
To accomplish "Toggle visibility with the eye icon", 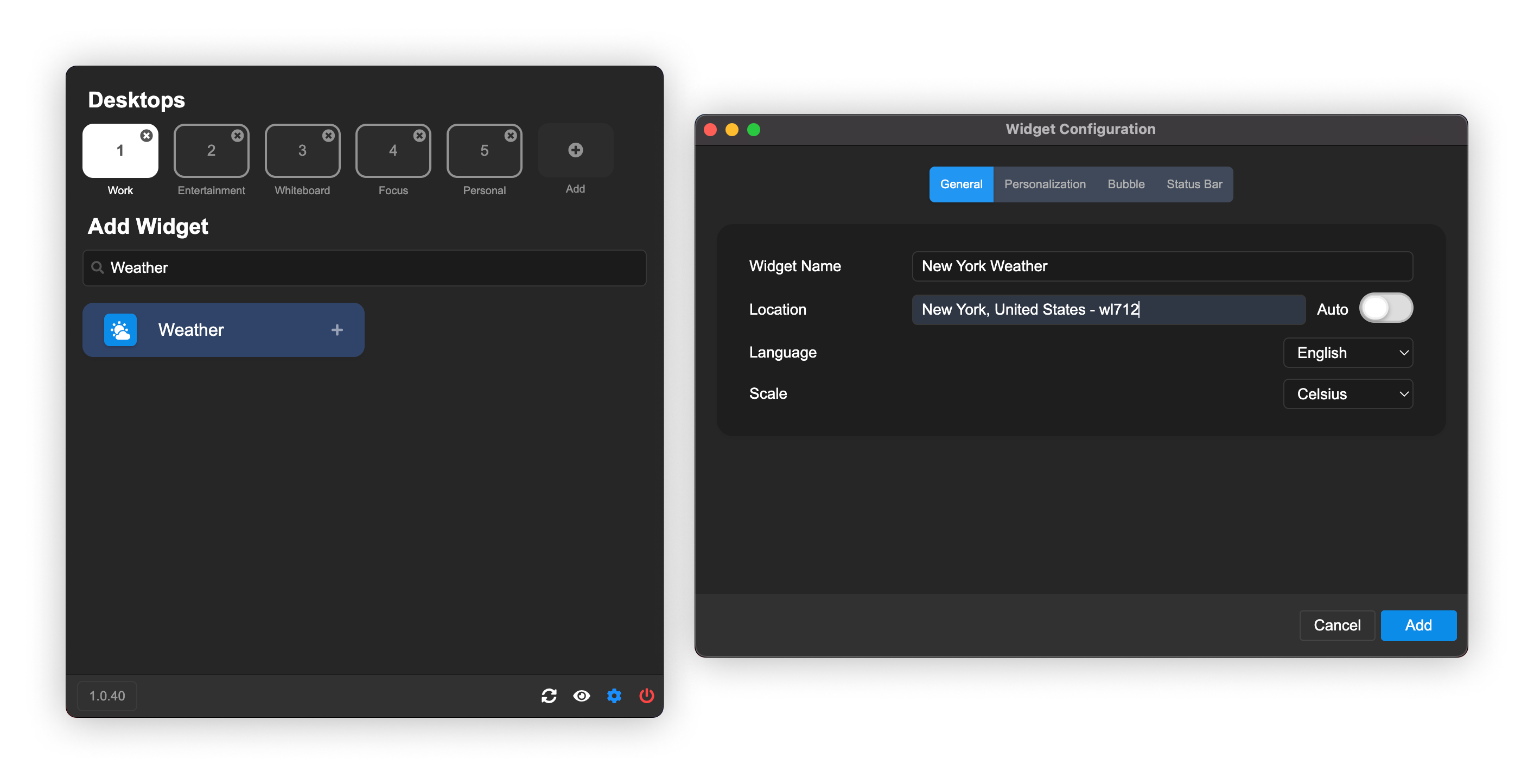I will click(581, 696).
